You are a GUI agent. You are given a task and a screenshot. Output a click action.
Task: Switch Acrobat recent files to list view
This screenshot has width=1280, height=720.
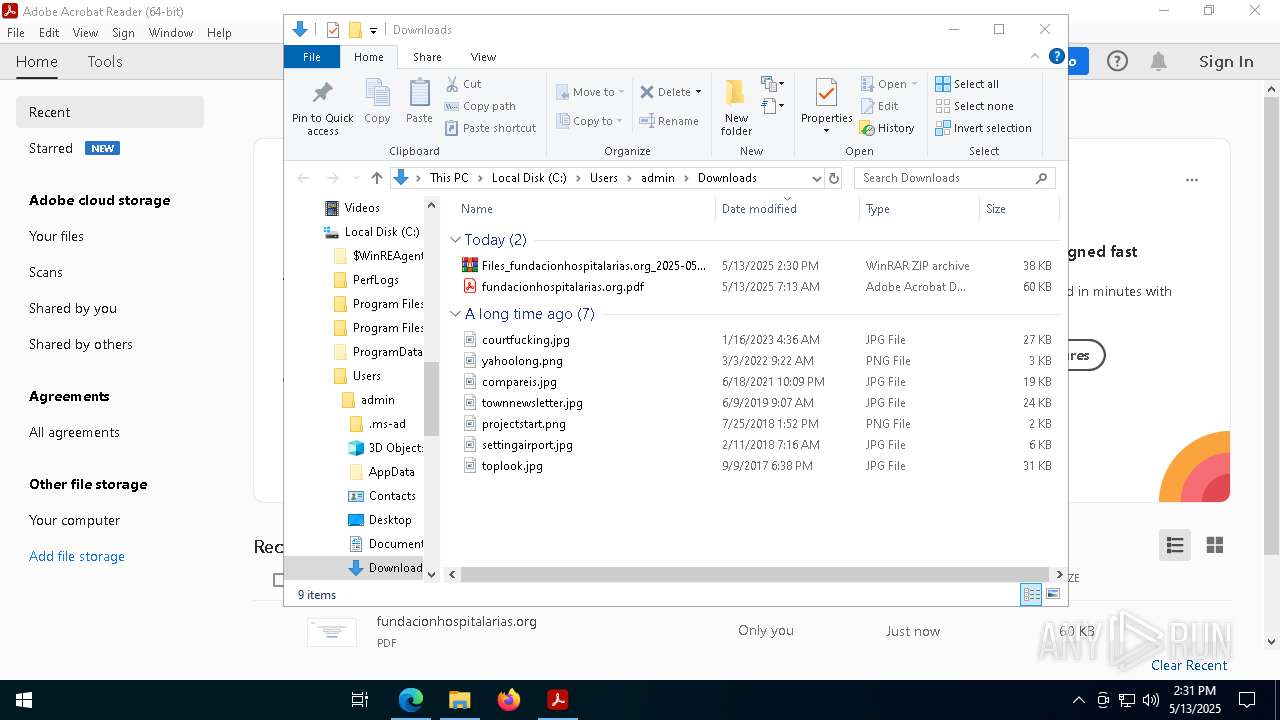pos(1175,545)
